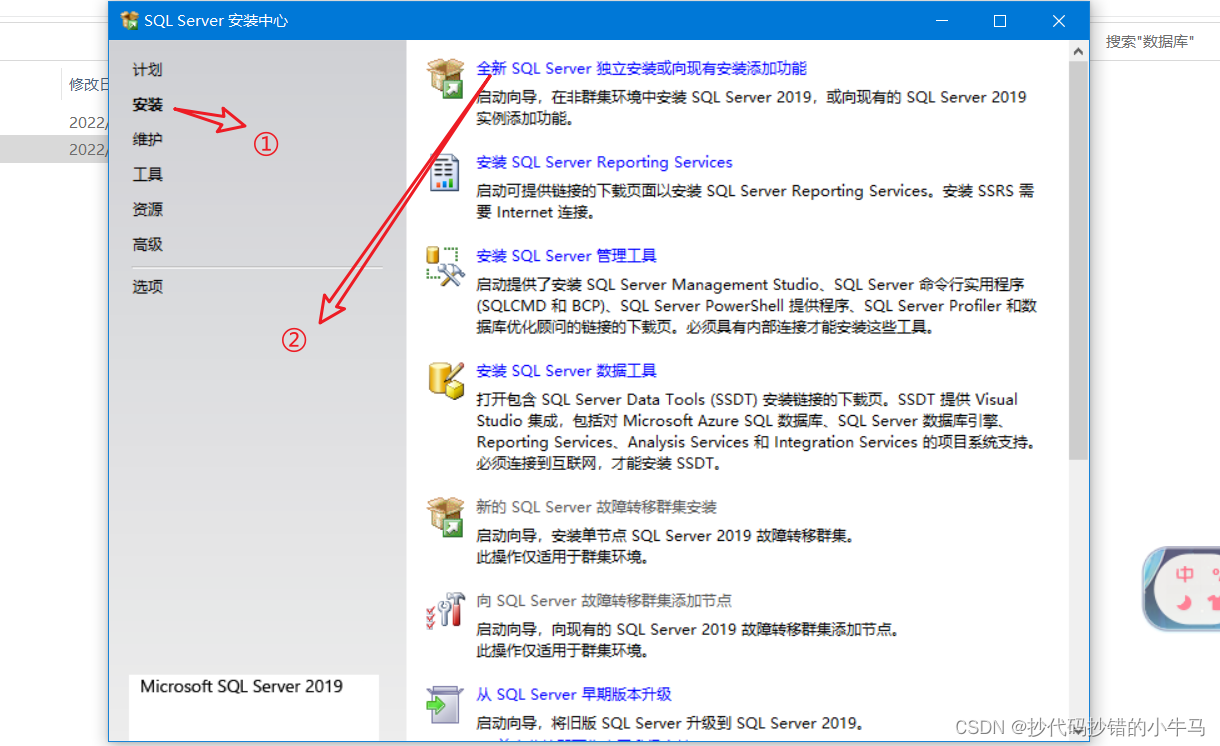The width and height of the screenshot is (1220, 746).
Task: Click the management tools hammer icon
Action: (x=445, y=266)
